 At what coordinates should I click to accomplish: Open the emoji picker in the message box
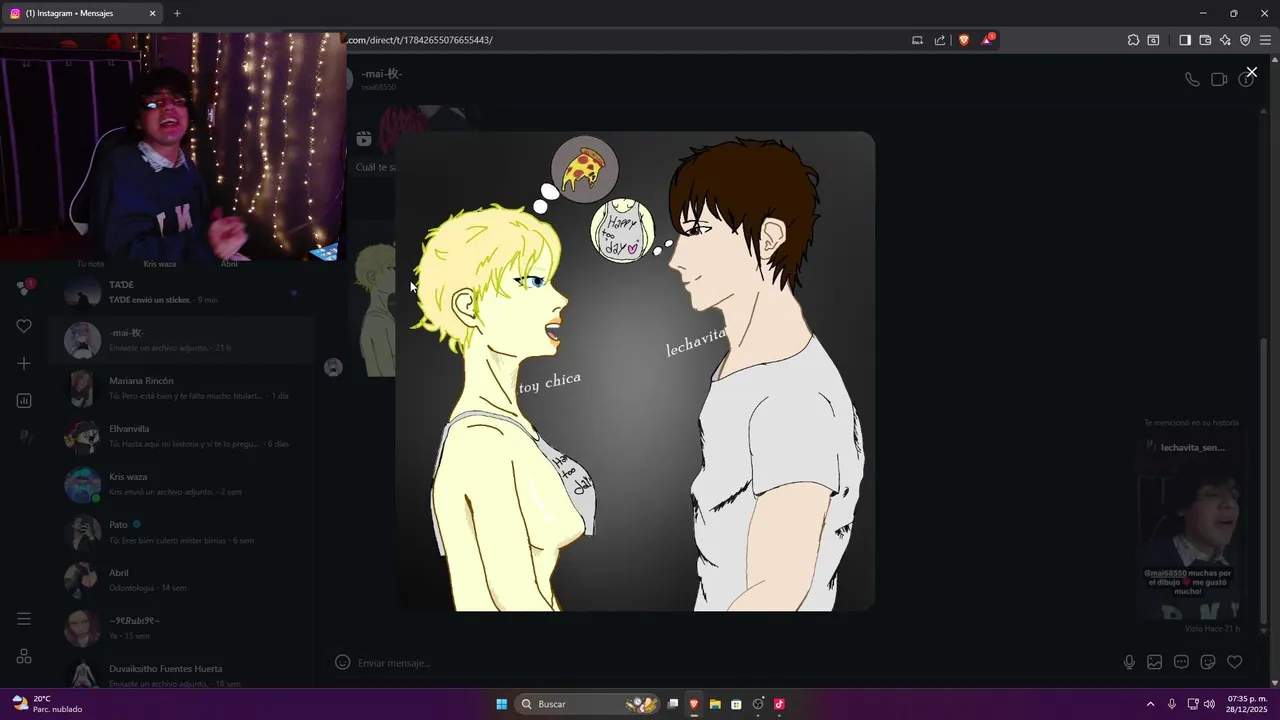tap(342, 662)
